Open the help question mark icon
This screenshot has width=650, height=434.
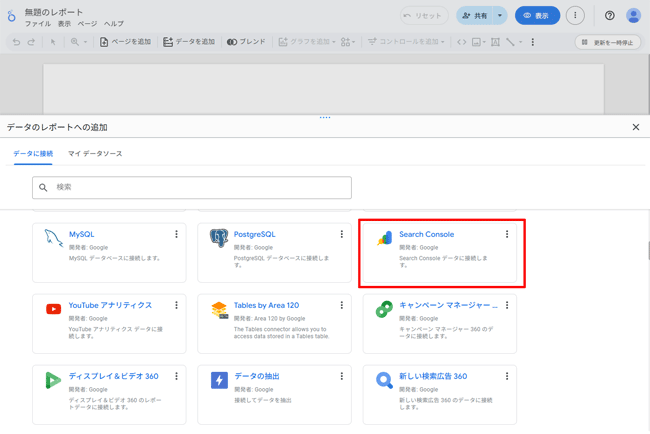tap(609, 16)
